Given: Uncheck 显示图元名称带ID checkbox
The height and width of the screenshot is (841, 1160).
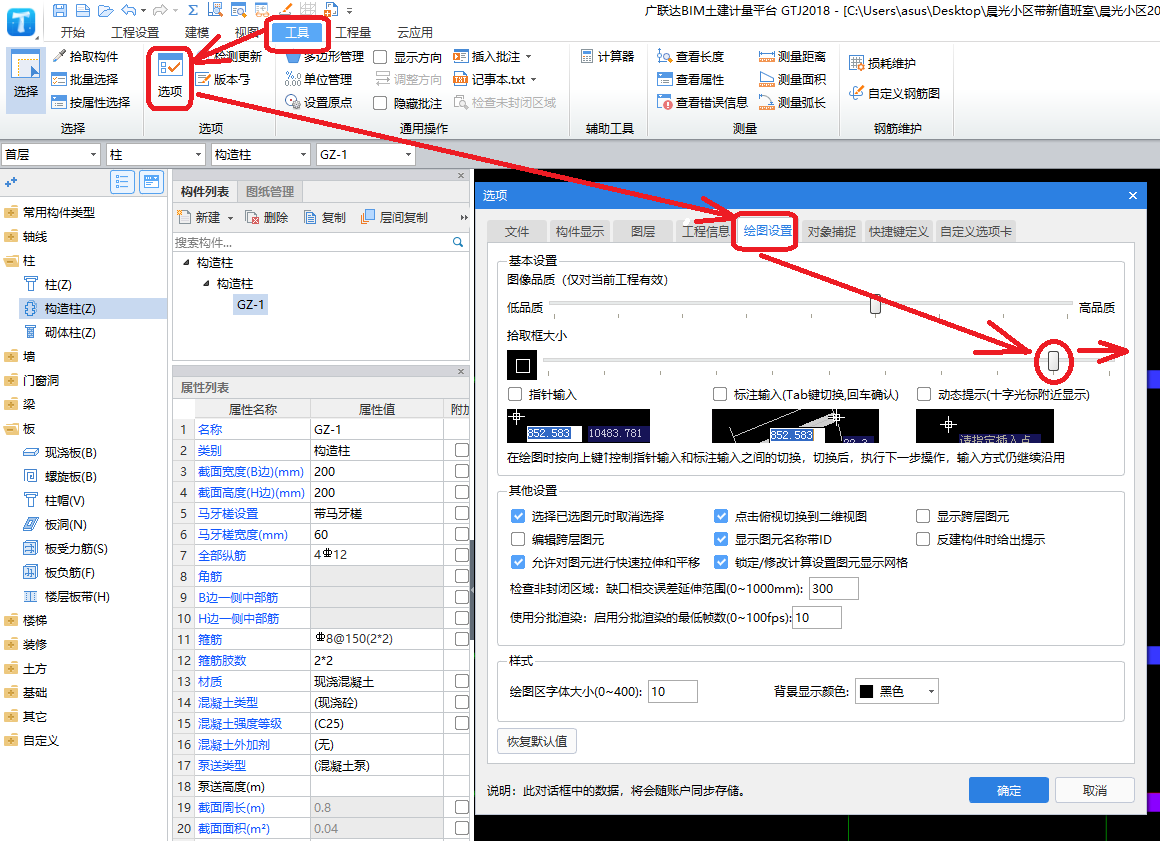Looking at the screenshot, I should (x=721, y=539).
